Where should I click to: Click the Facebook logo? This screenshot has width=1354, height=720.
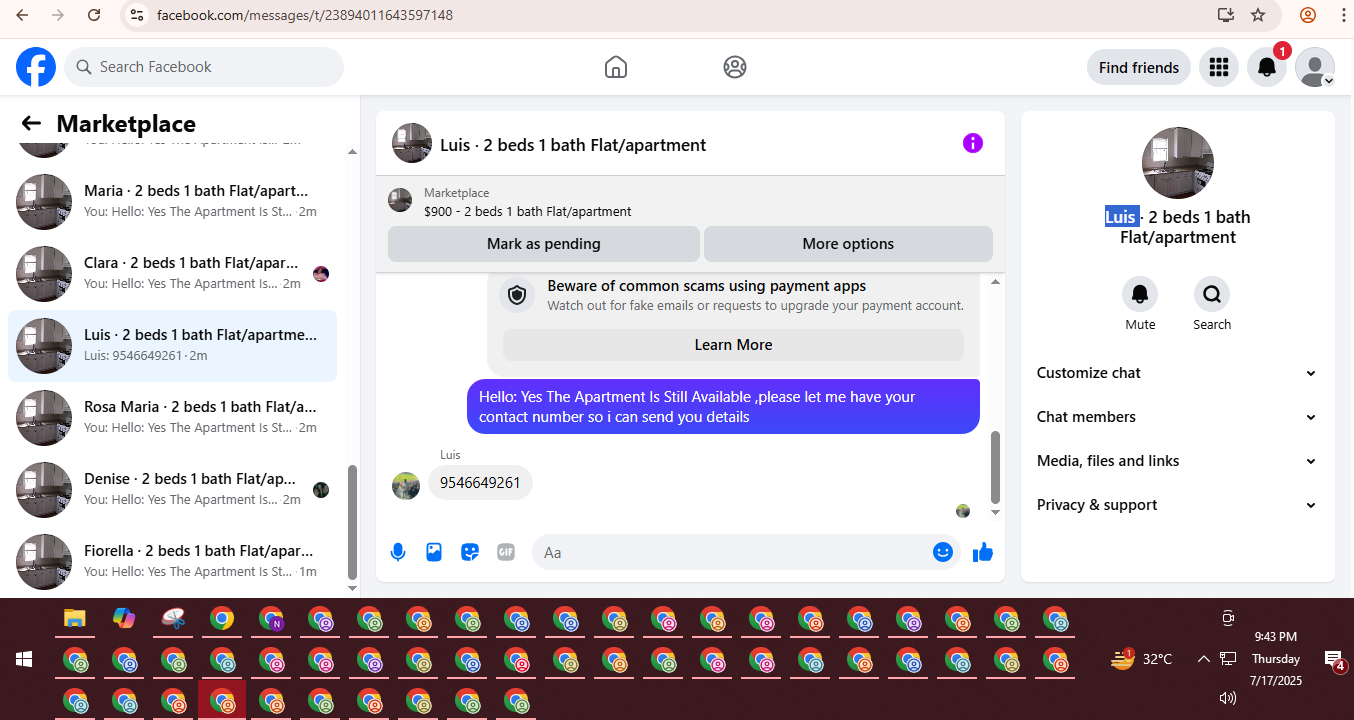coord(36,67)
